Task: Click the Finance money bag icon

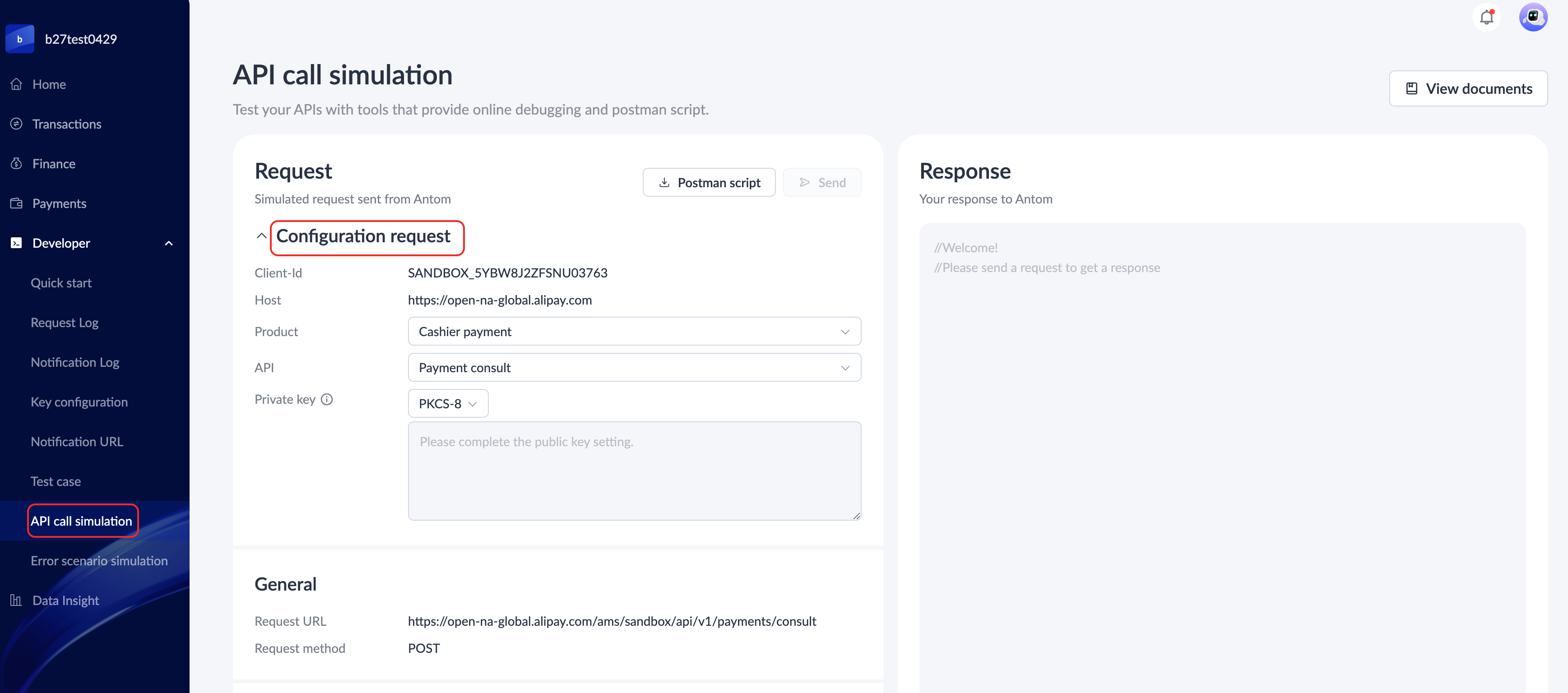Action: tap(16, 164)
